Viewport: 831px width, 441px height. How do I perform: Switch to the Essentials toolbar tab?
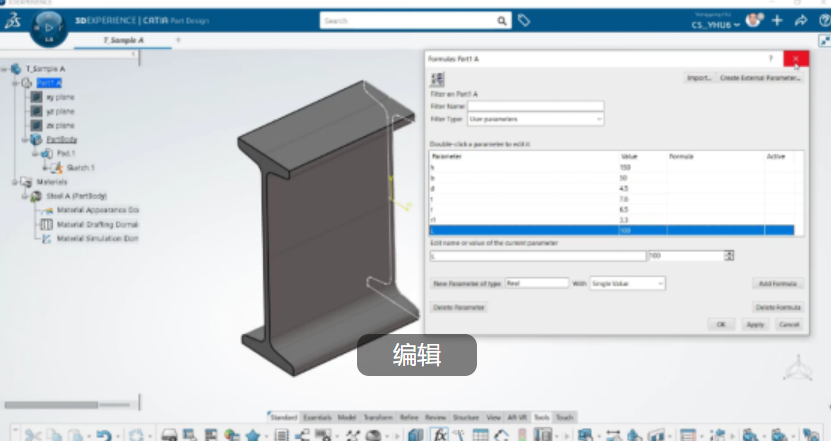pos(317,418)
